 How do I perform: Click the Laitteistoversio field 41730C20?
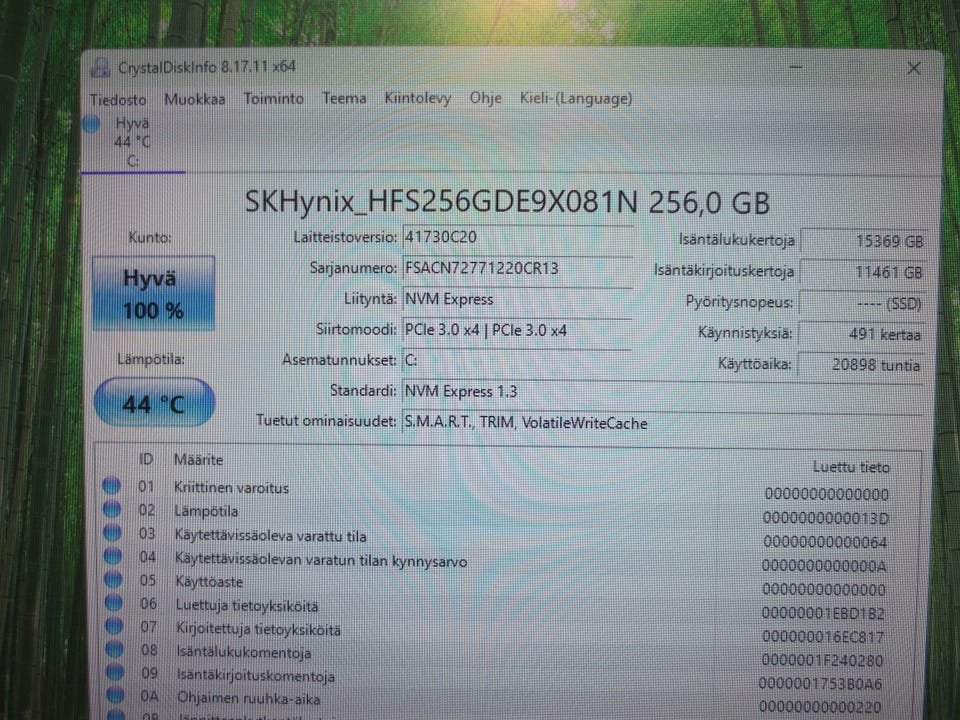click(517, 238)
